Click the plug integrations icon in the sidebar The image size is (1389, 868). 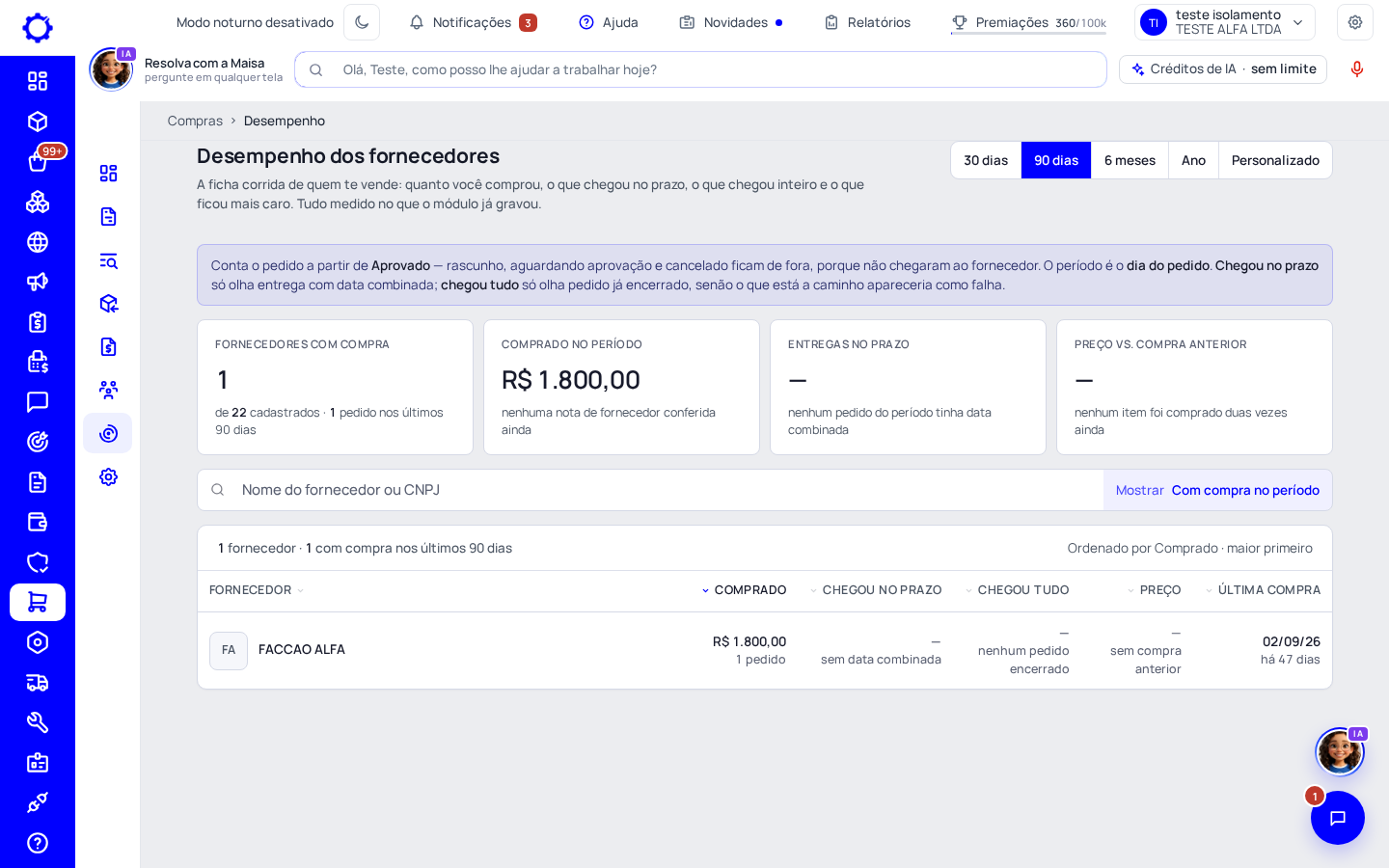pyautogui.click(x=38, y=802)
